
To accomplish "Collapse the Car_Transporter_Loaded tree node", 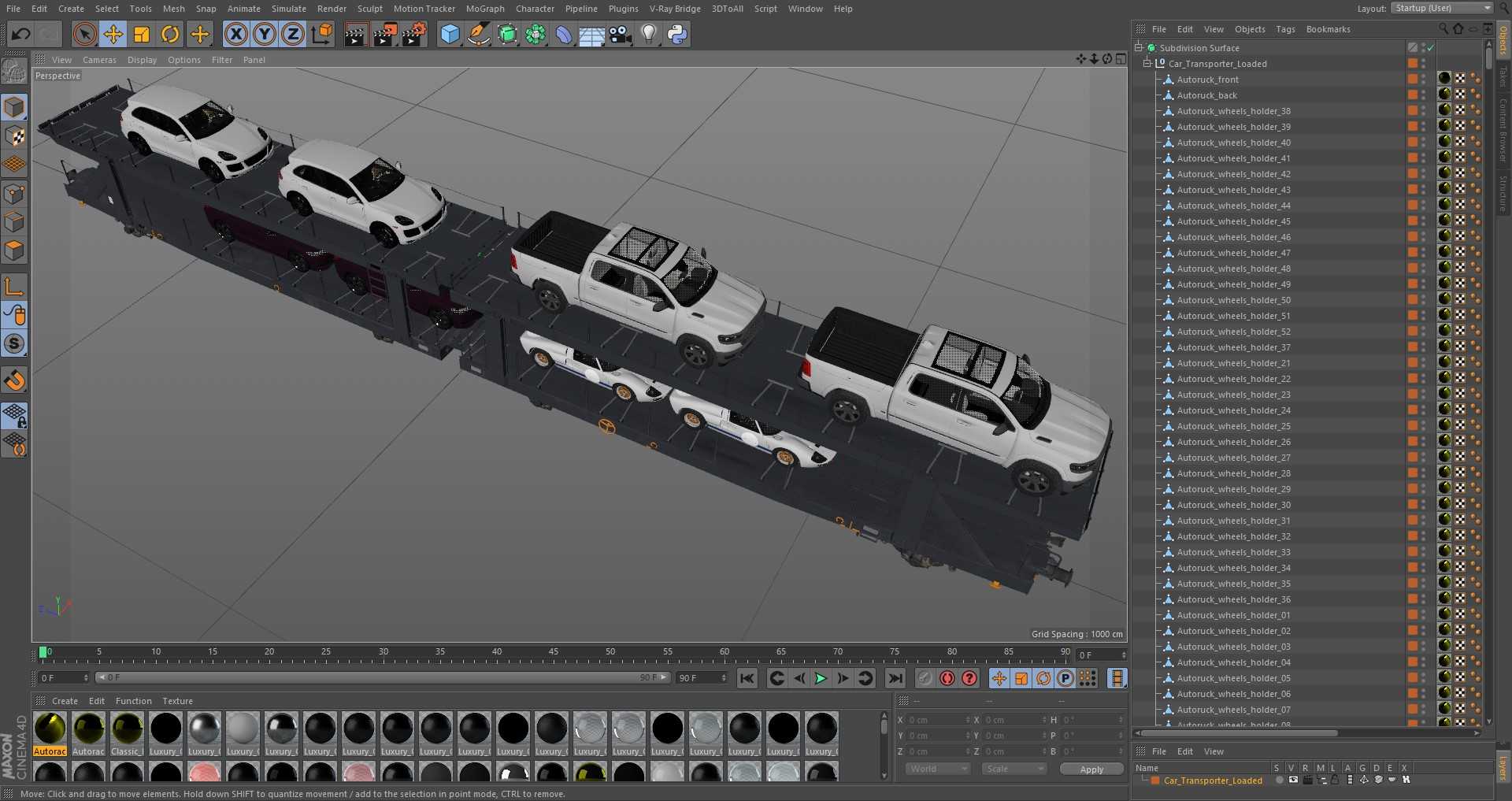I will click(x=1148, y=64).
